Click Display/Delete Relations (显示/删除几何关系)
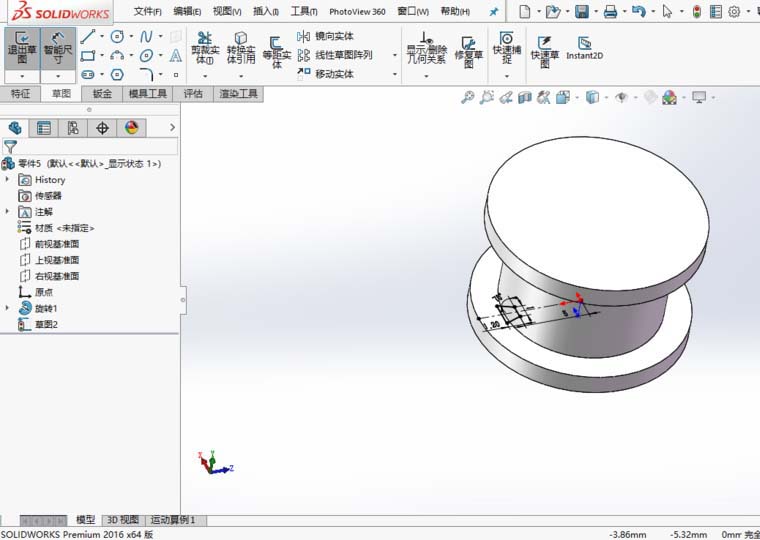This screenshot has height=540, width=760. coord(426,48)
